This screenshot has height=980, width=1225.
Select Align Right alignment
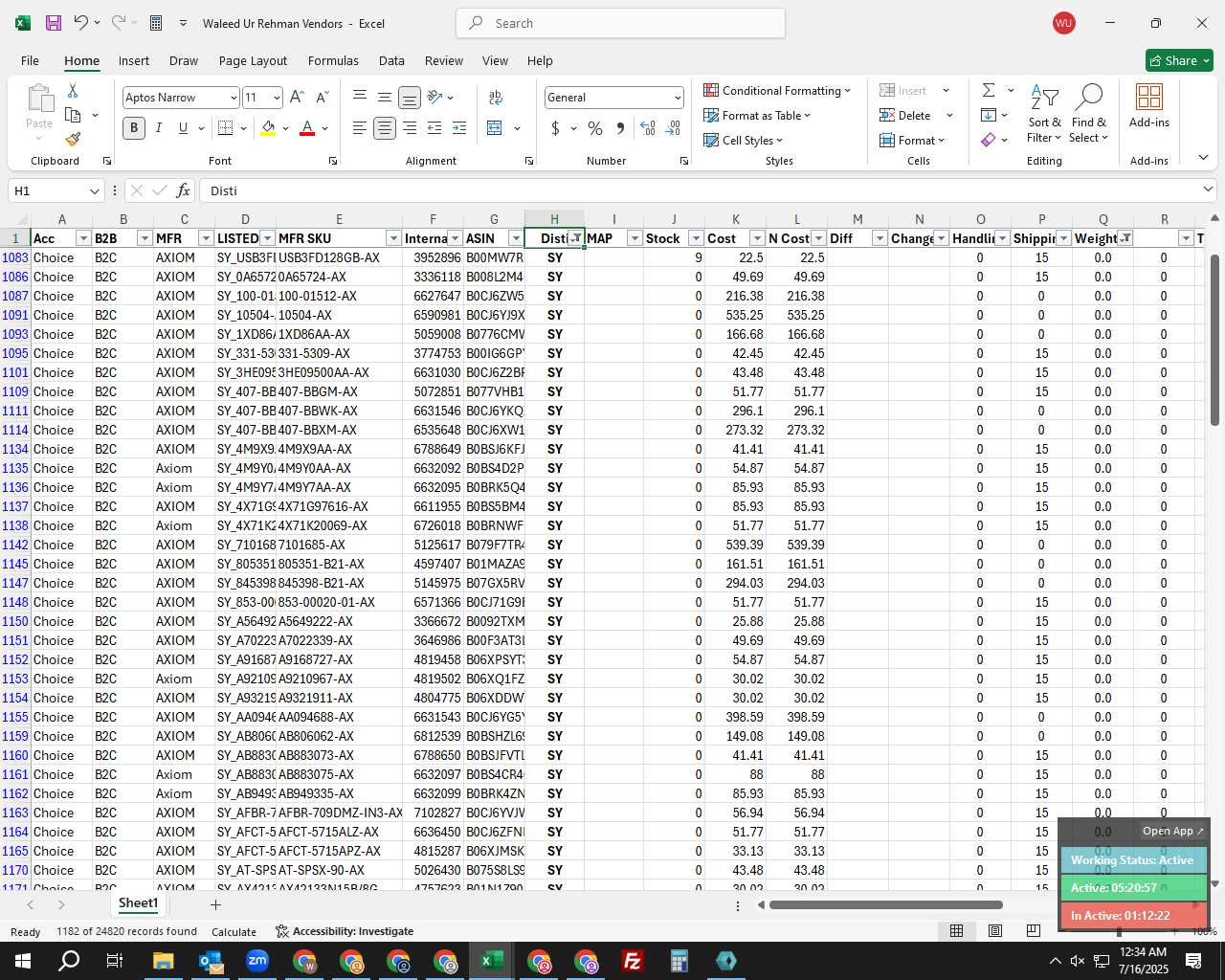(410, 128)
